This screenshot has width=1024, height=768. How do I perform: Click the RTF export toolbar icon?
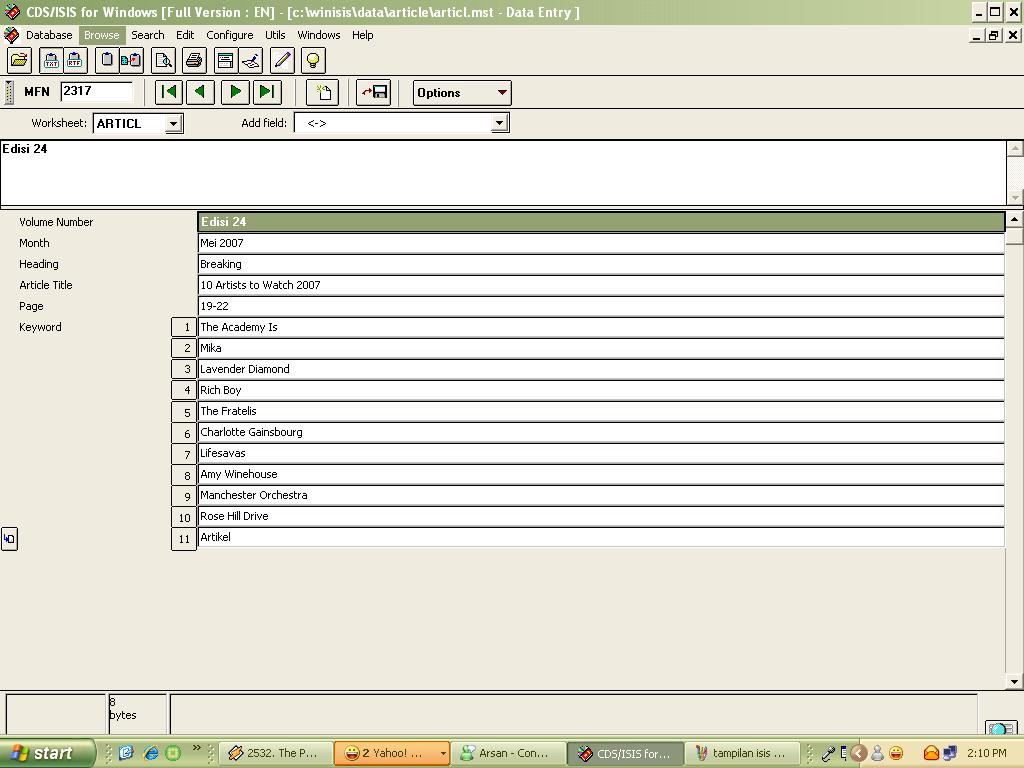[75, 61]
